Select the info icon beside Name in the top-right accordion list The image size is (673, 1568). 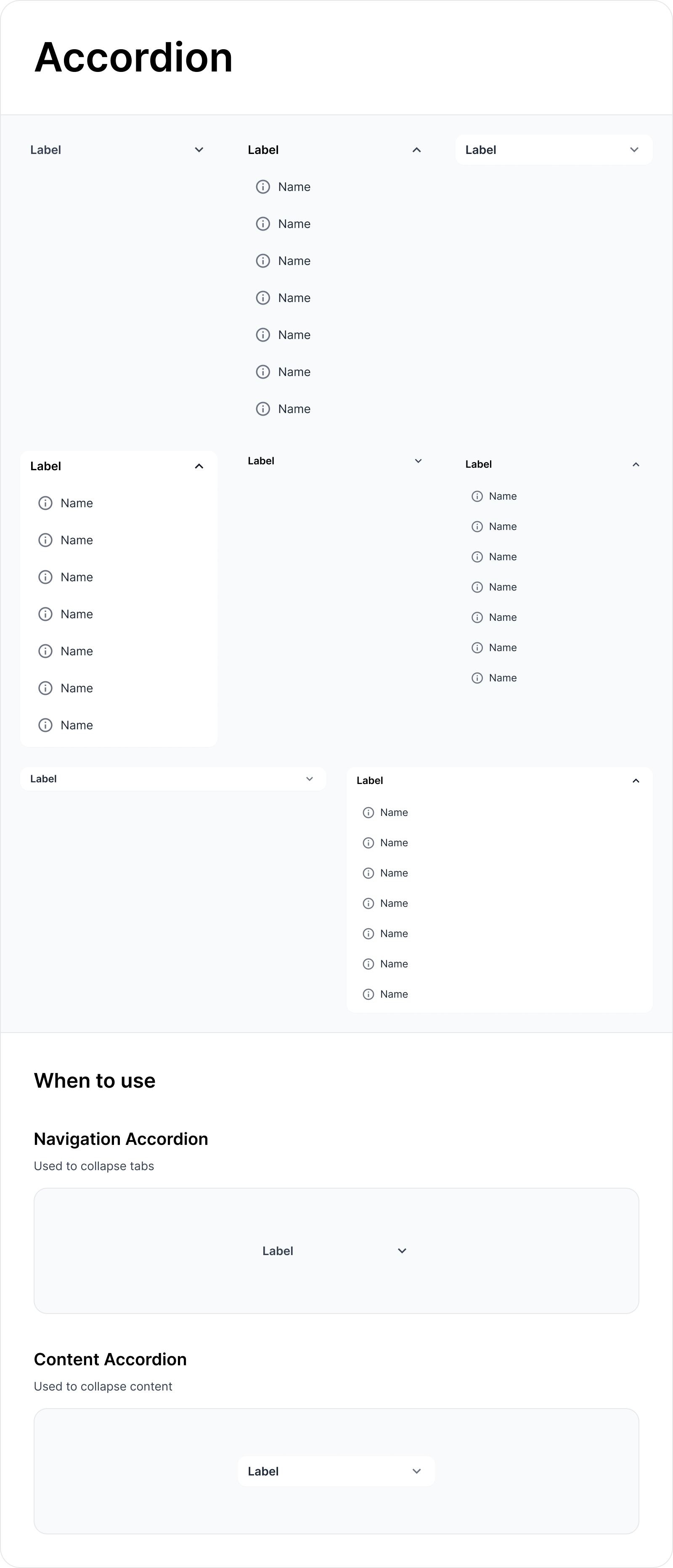[477, 495]
